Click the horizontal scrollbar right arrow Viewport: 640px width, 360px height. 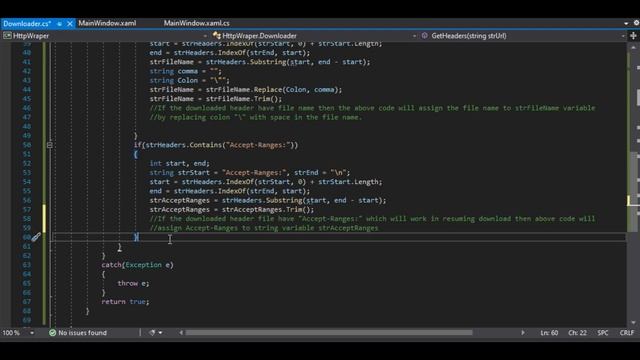523,333
